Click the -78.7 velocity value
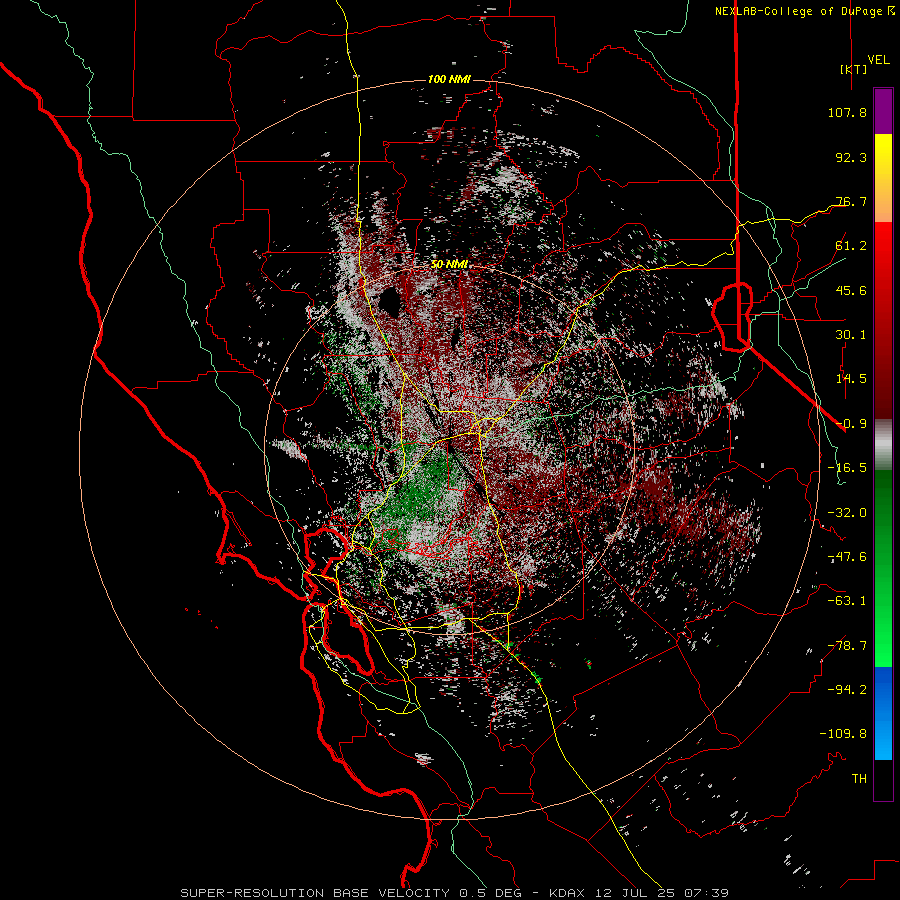900x900 pixels. (847, 646)
